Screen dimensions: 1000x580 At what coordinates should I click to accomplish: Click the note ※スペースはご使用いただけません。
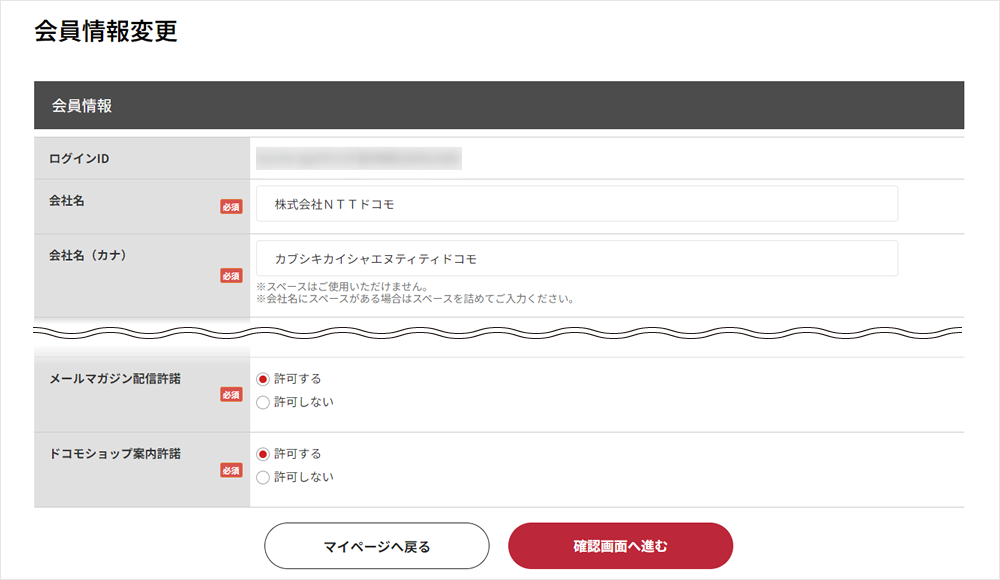342,286
